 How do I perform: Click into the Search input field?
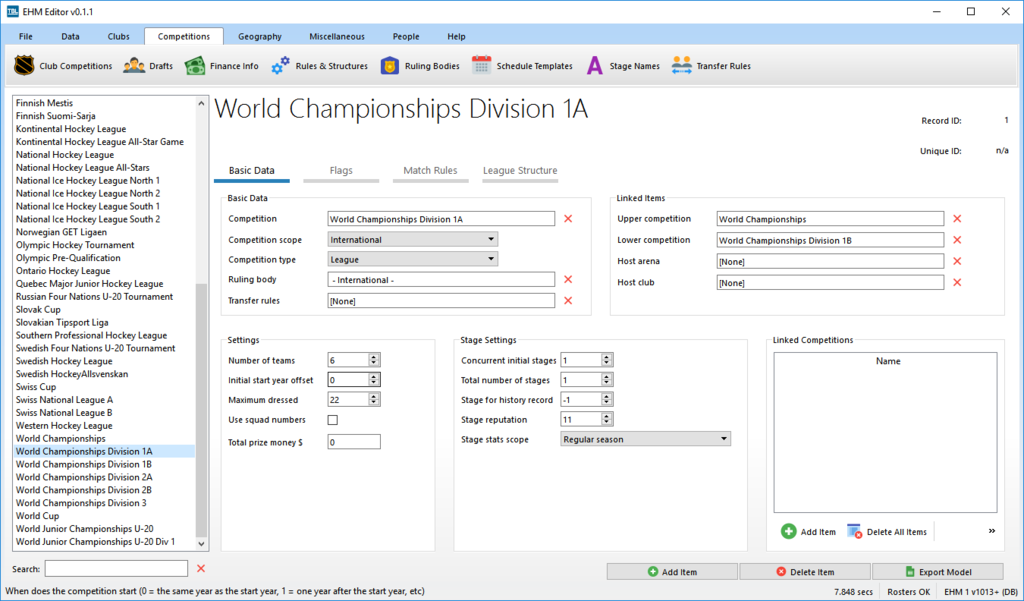pos(116,569)
